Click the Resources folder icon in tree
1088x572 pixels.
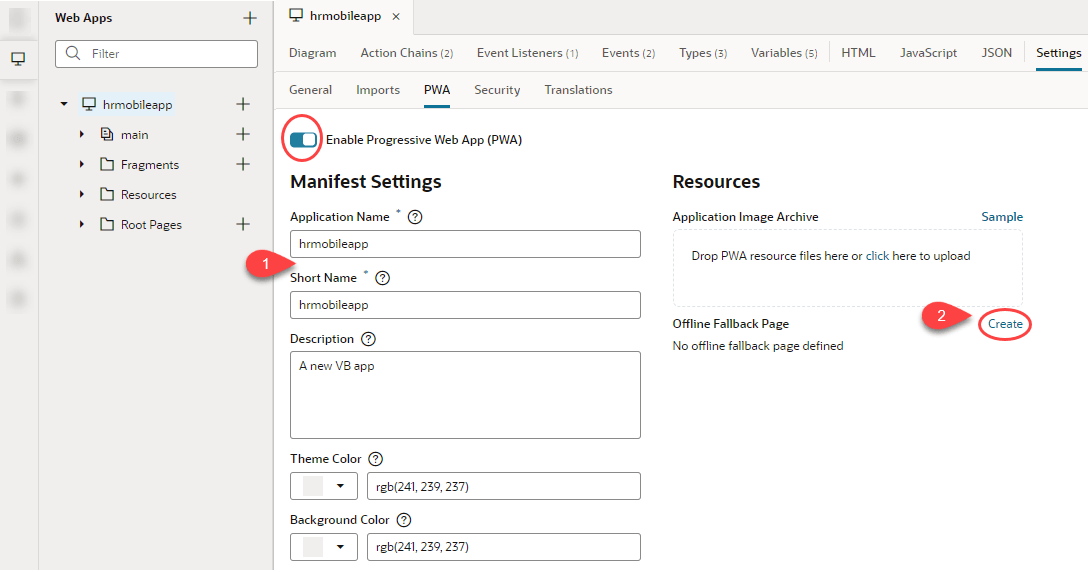[107, 194]
